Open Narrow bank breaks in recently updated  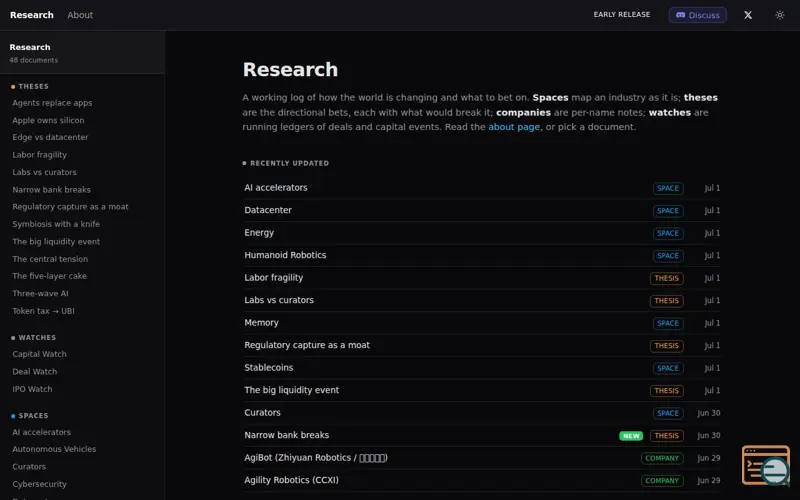tap(482, 435)
